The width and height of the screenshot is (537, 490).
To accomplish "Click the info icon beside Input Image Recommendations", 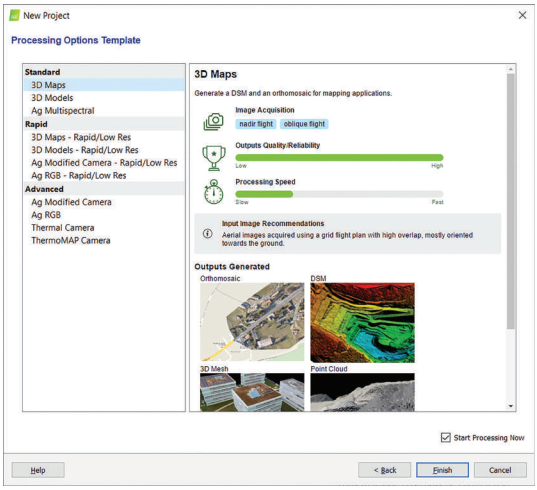I will pyautogui.click(x=208, y=234).
